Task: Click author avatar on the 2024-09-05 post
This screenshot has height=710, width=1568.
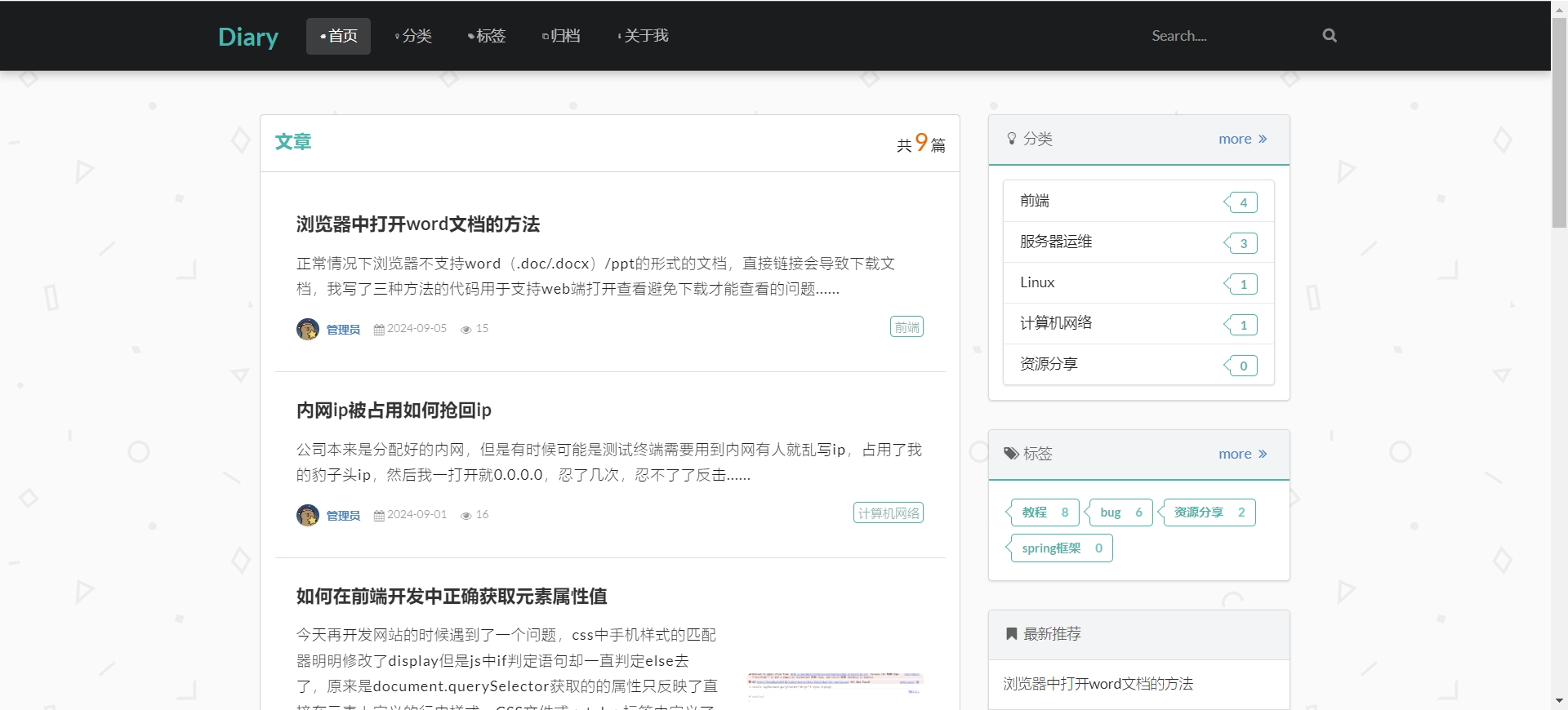Action: [x=308, y=329]
